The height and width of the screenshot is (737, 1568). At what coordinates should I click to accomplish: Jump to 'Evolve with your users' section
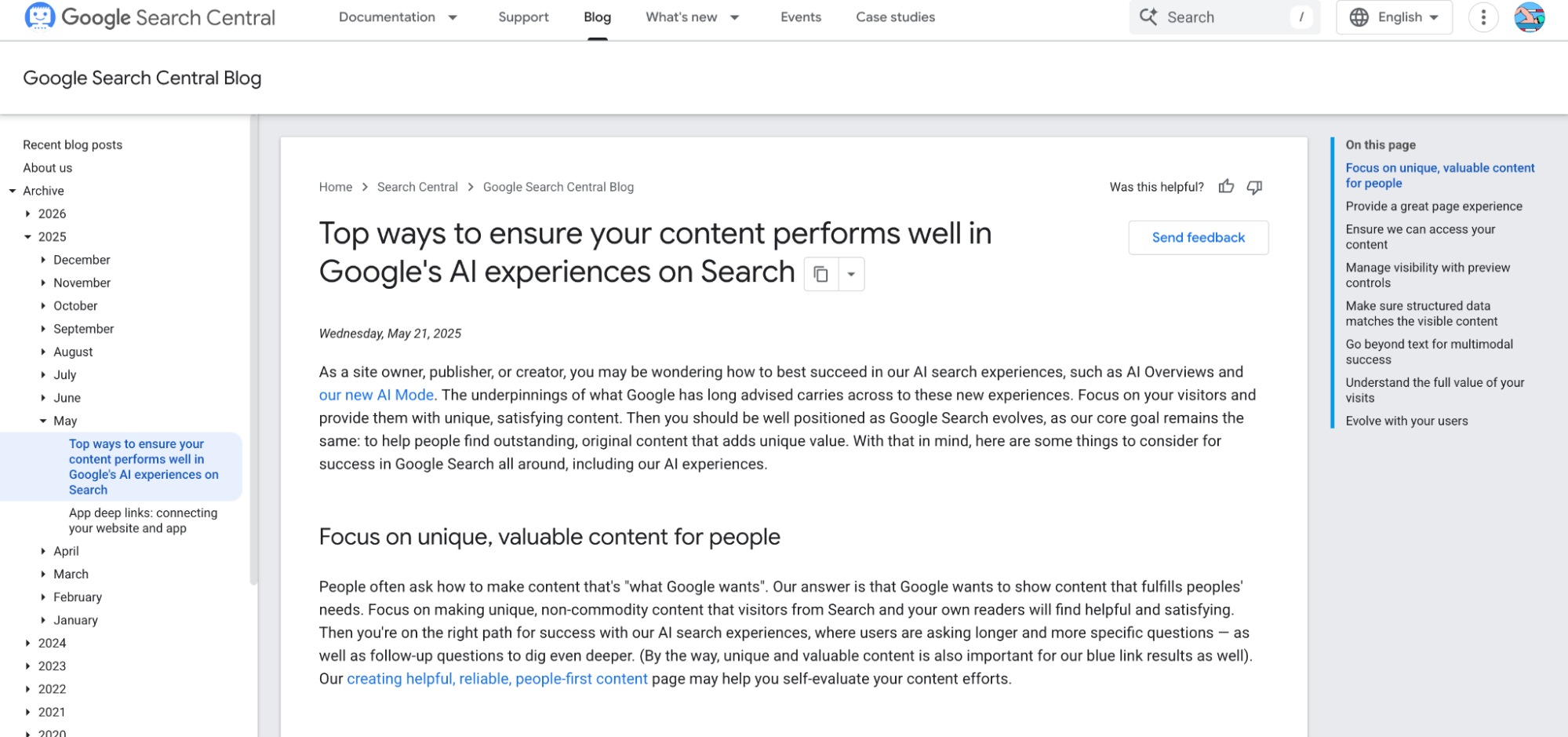tap(1406, 421)
